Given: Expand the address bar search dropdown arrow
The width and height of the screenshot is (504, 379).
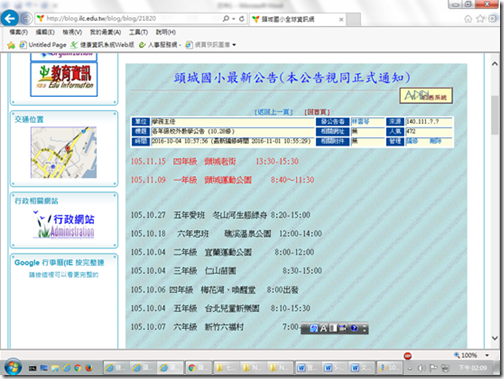Looking at the screenshot, I should [x=234, y=19].
